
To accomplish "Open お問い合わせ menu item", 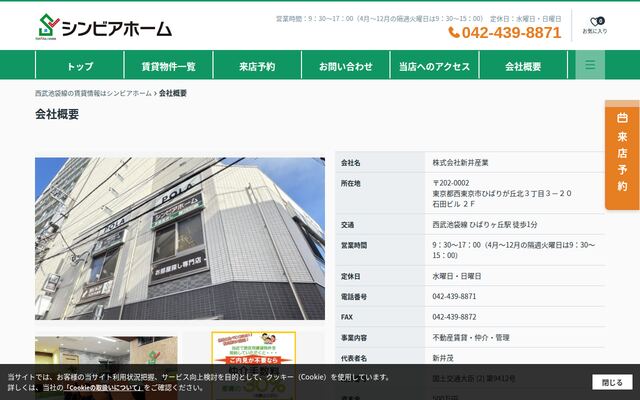I will pos(346,66).
